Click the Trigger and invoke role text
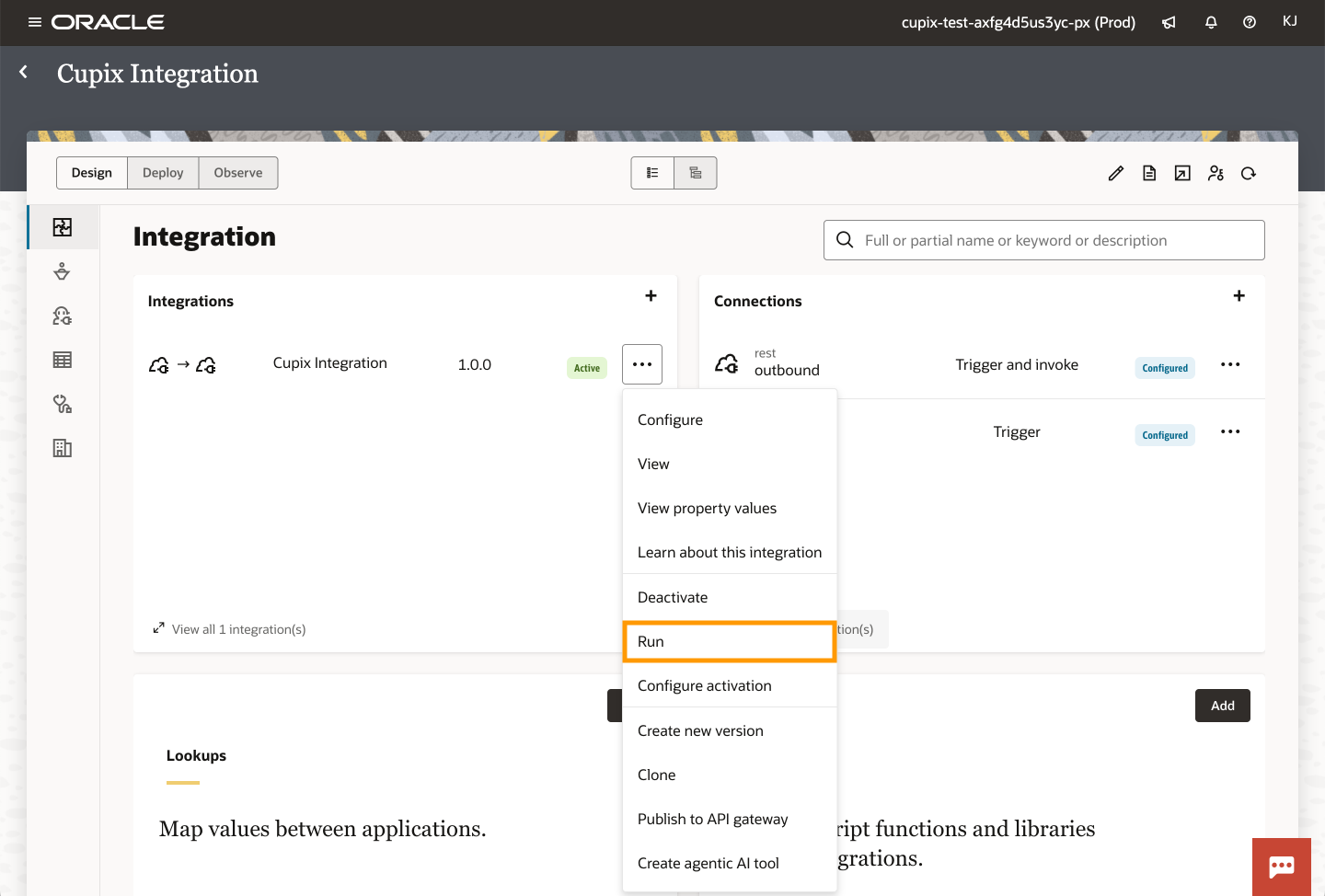This screenshot has width=1325, height=896. [x=1017, y=364]
